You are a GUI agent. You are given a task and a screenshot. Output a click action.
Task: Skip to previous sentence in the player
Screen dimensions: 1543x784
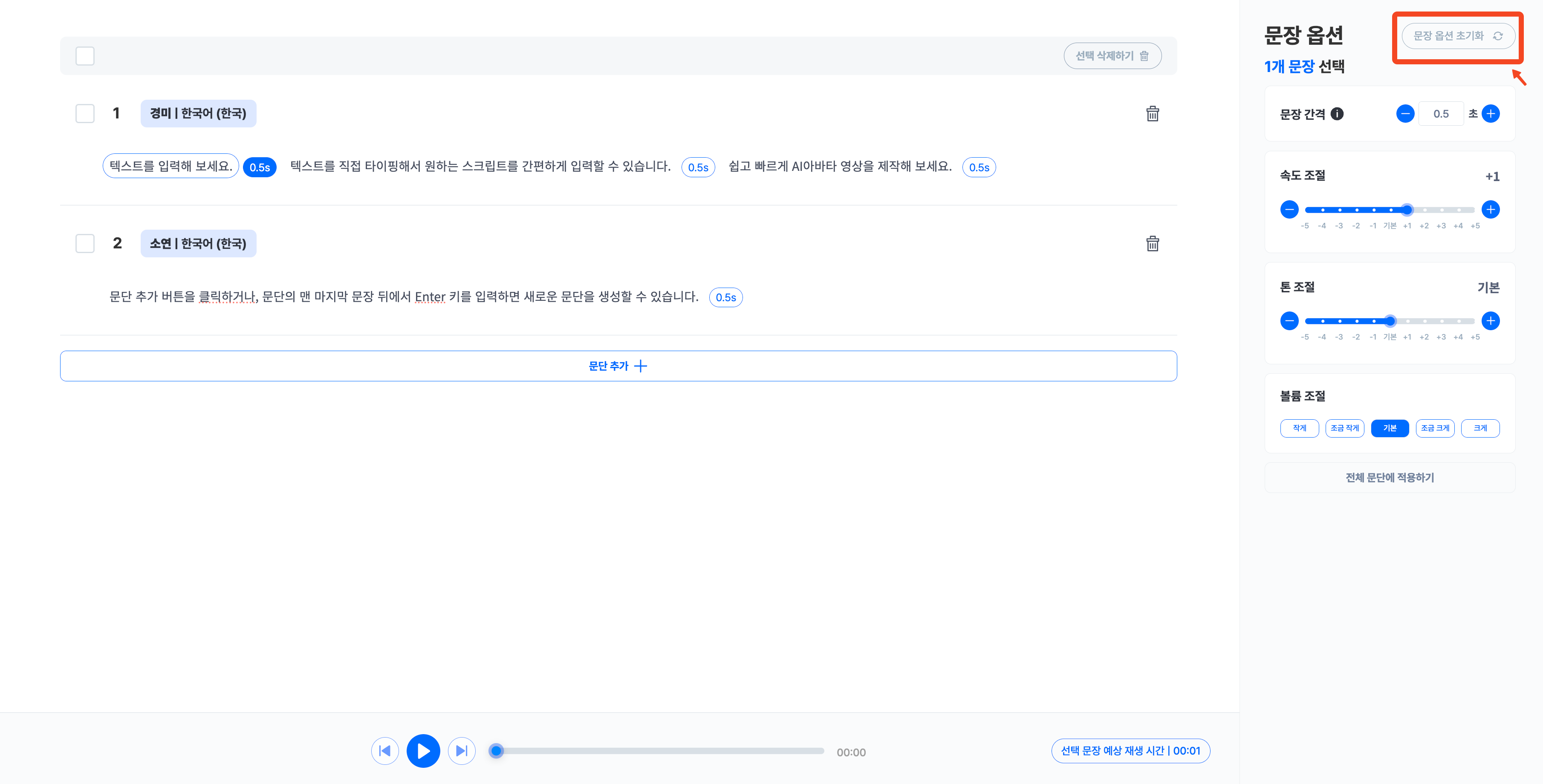(x=384, y=750)
